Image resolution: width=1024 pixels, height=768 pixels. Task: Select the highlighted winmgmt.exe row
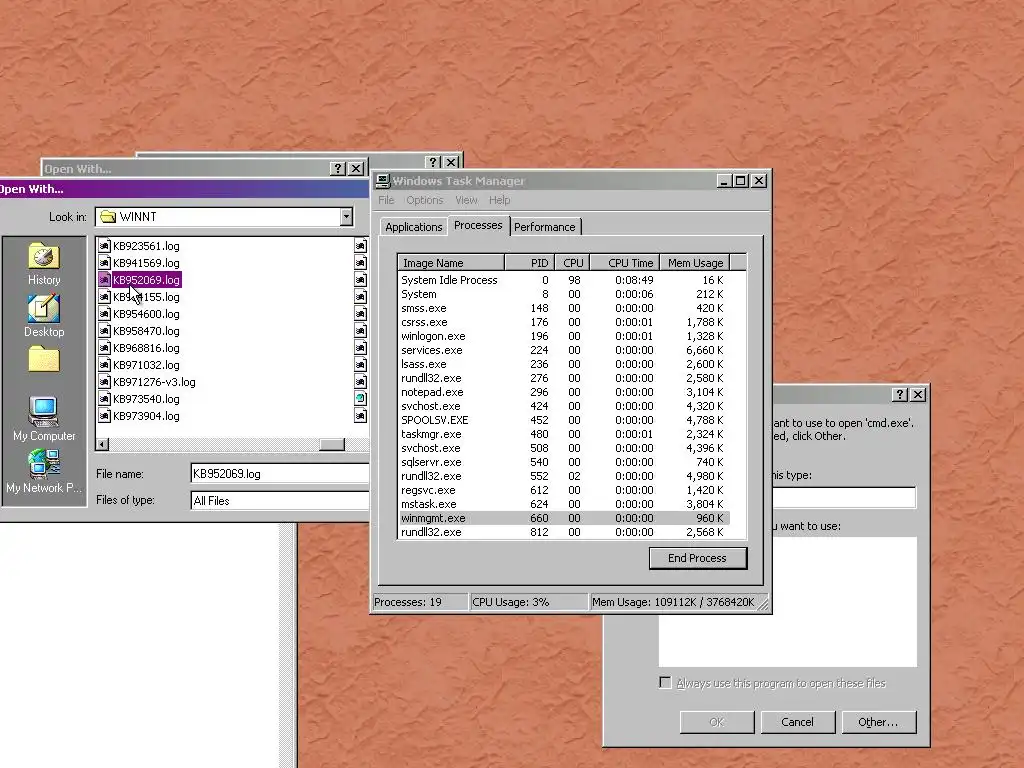point(564,518)
